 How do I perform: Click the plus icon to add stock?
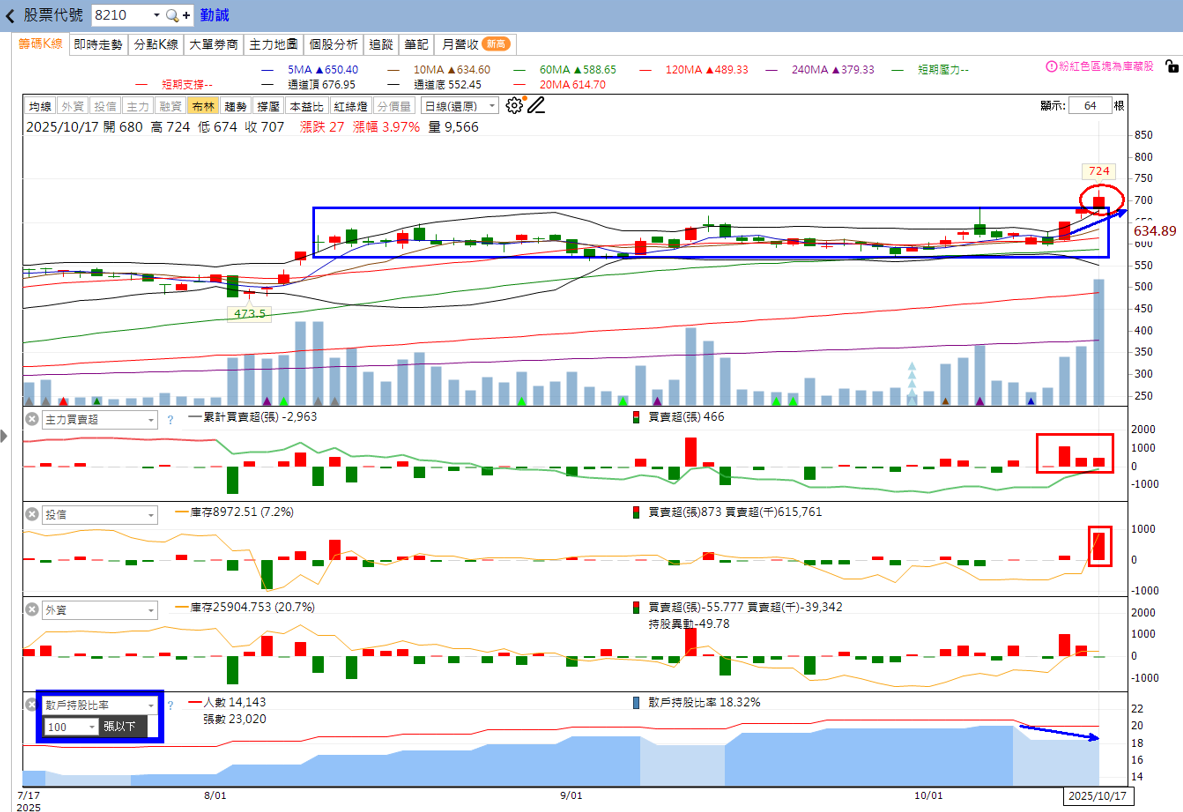[x=186, y=15]
